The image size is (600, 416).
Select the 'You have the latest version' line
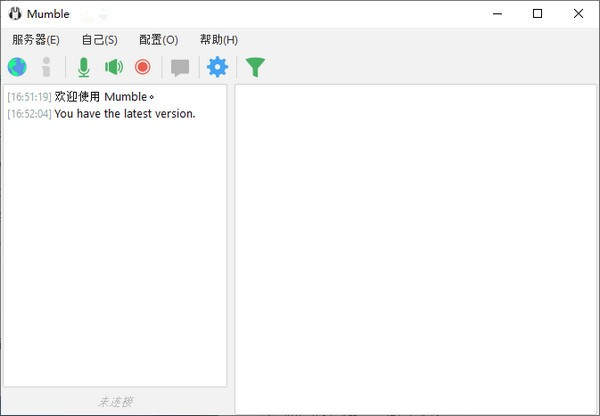pyautogui.click(x=124, y=114)
